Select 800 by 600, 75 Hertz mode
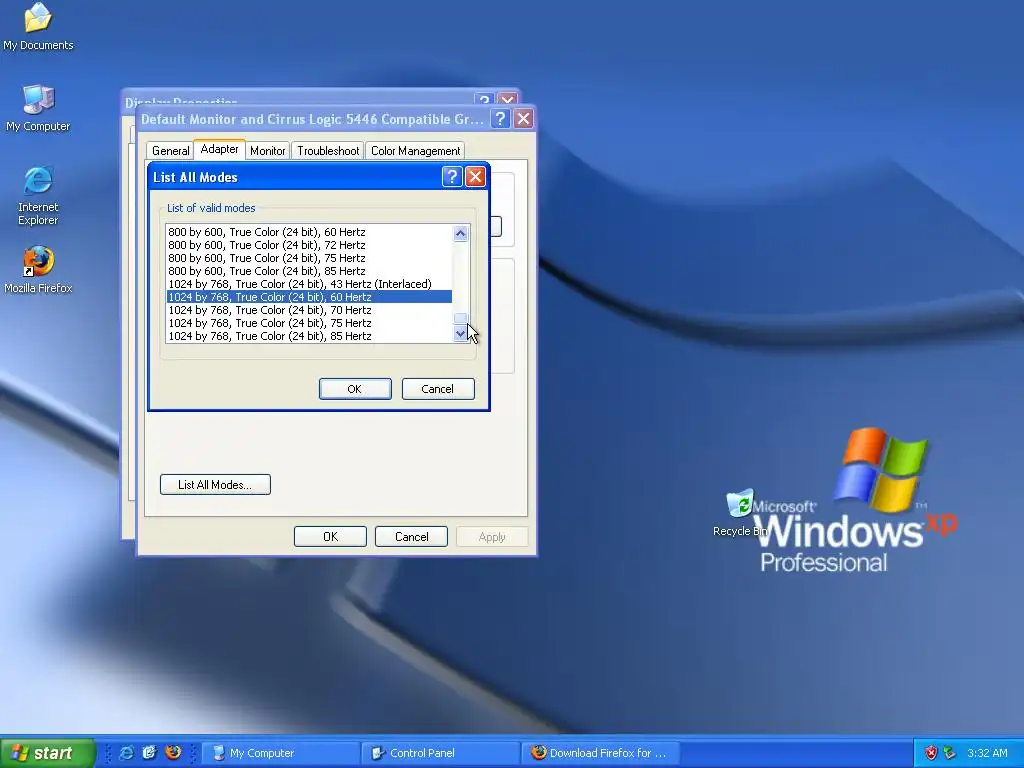 click(308, 258)
